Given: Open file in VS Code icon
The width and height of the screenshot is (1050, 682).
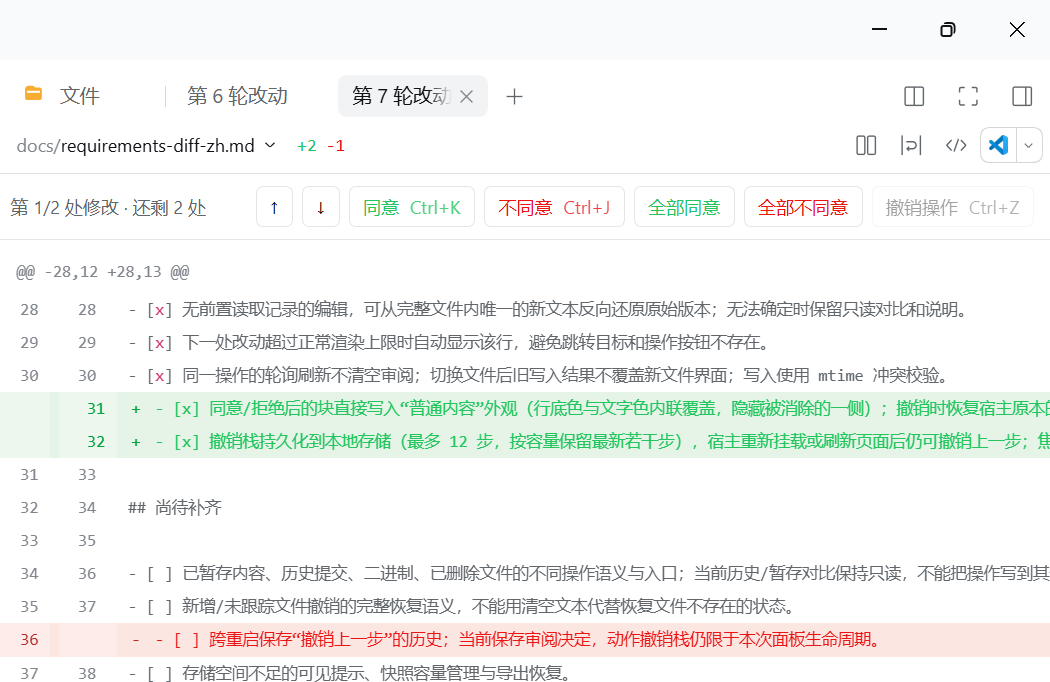Looking at the screenshot, I should 998,145.
